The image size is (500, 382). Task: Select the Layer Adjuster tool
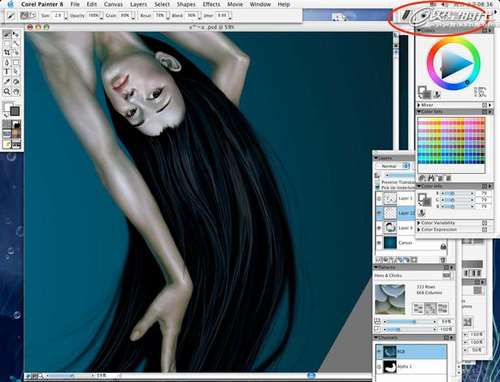(x=16, y=34)
